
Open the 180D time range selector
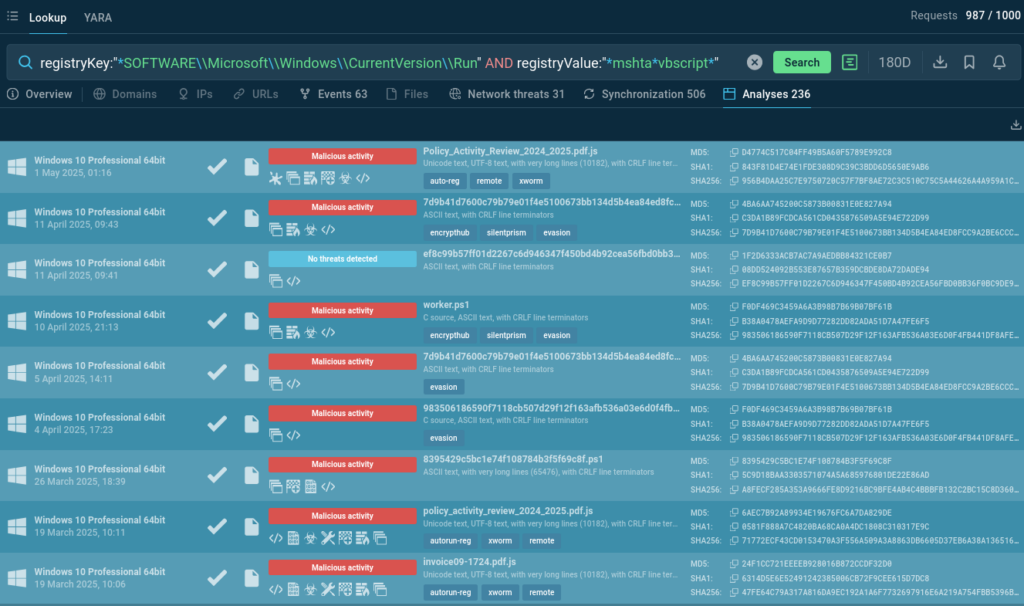click(x=894, y=62)
